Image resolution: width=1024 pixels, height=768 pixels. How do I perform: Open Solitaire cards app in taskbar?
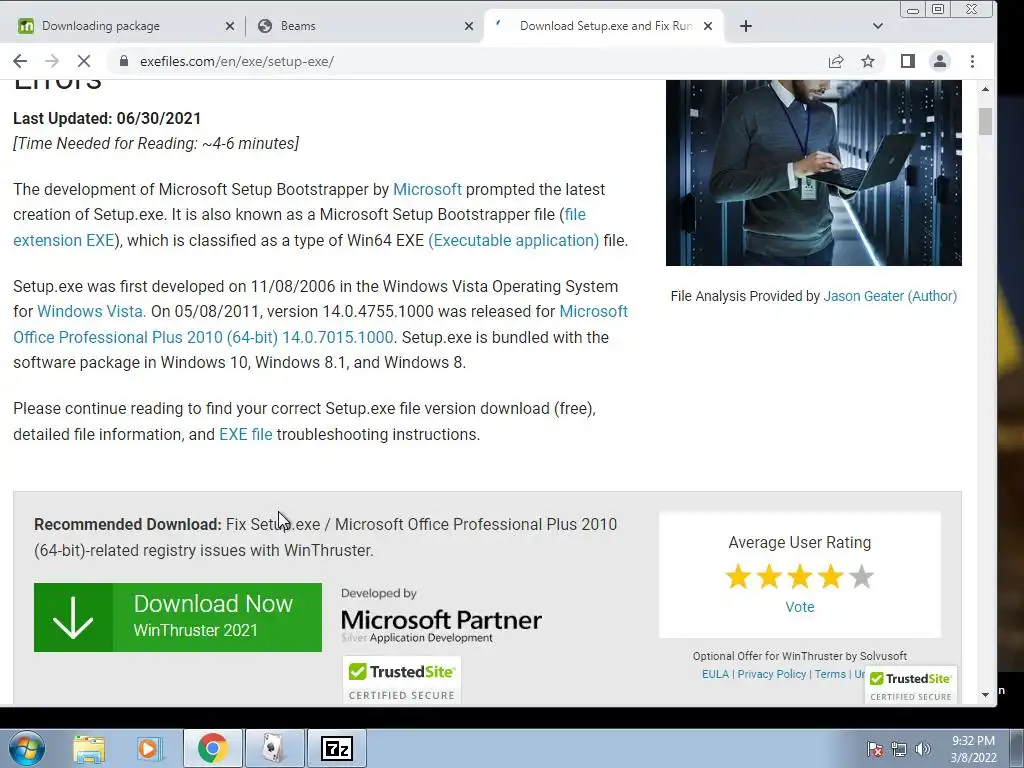click(273, 748)
